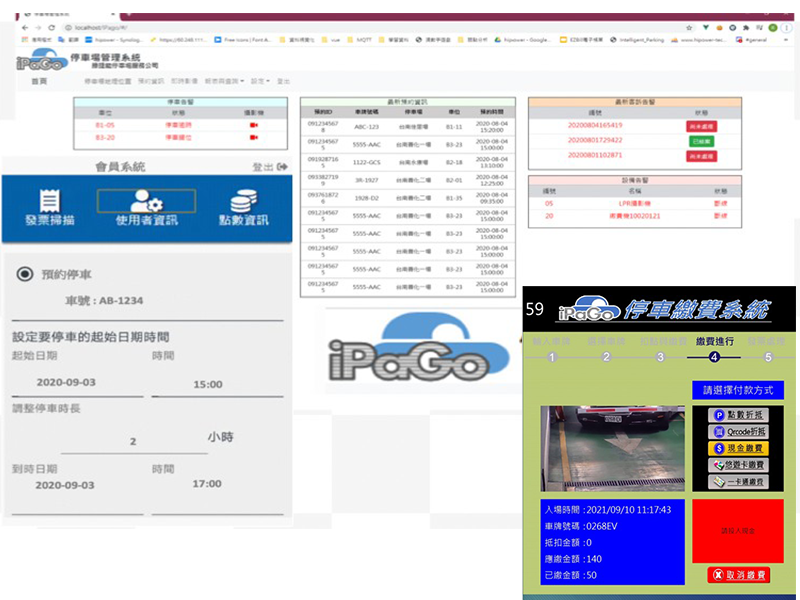Click camera icon for parking space B1-05
800x600 pixels.
(x=253, y=125)
